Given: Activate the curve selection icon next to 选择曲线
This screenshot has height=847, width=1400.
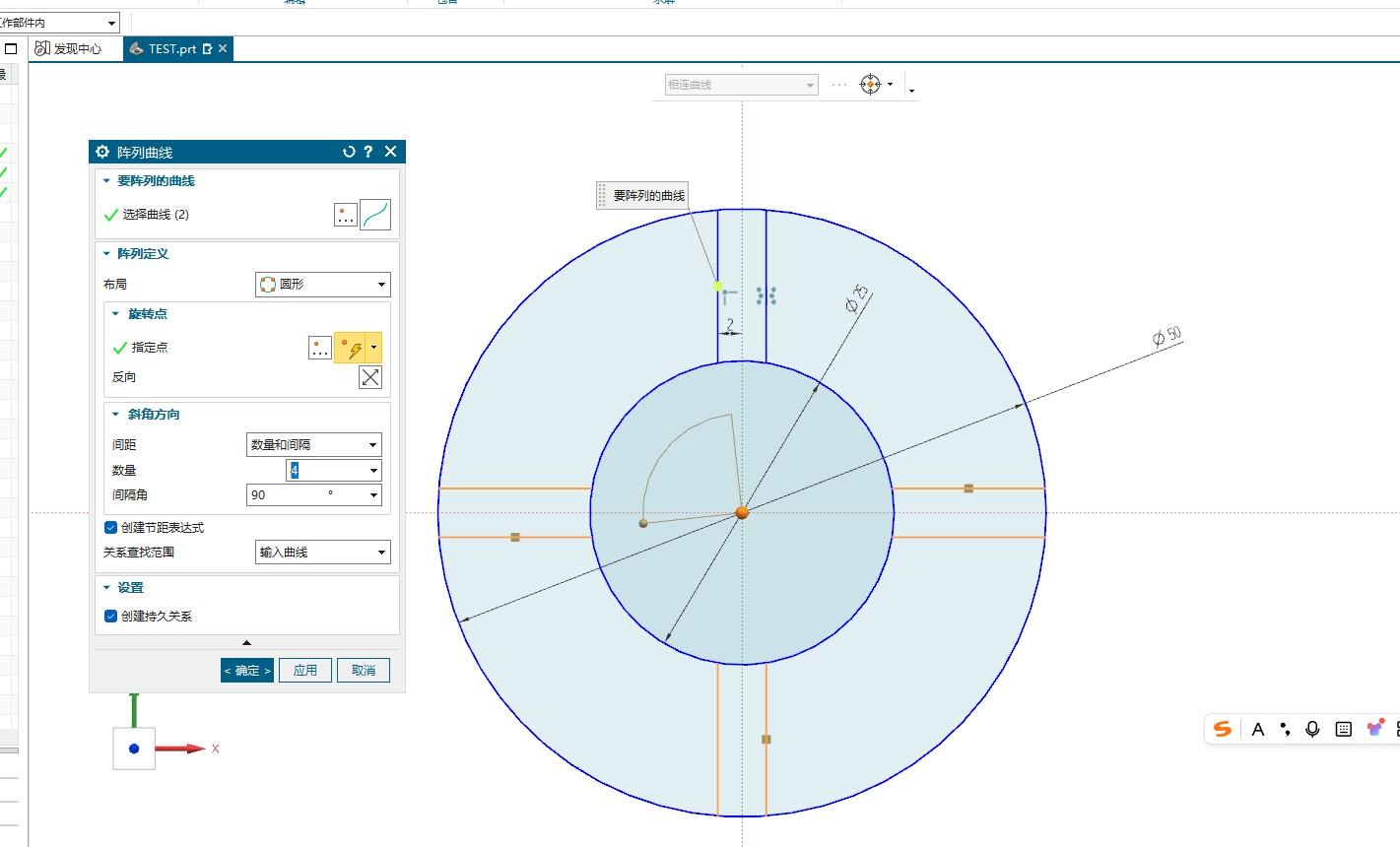Looking at the screenshot, I should [x=375, y=215].
